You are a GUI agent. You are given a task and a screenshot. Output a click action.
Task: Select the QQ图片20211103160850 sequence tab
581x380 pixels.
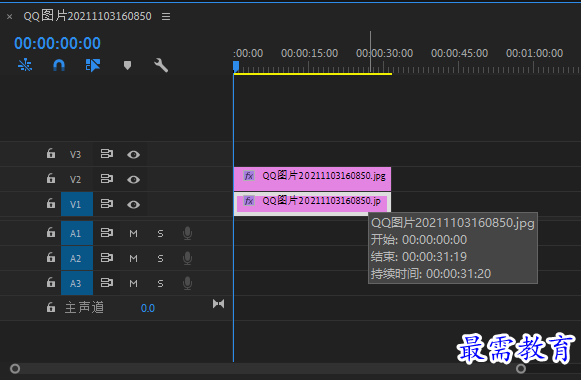pyautogui.click(x=87, y=16)
